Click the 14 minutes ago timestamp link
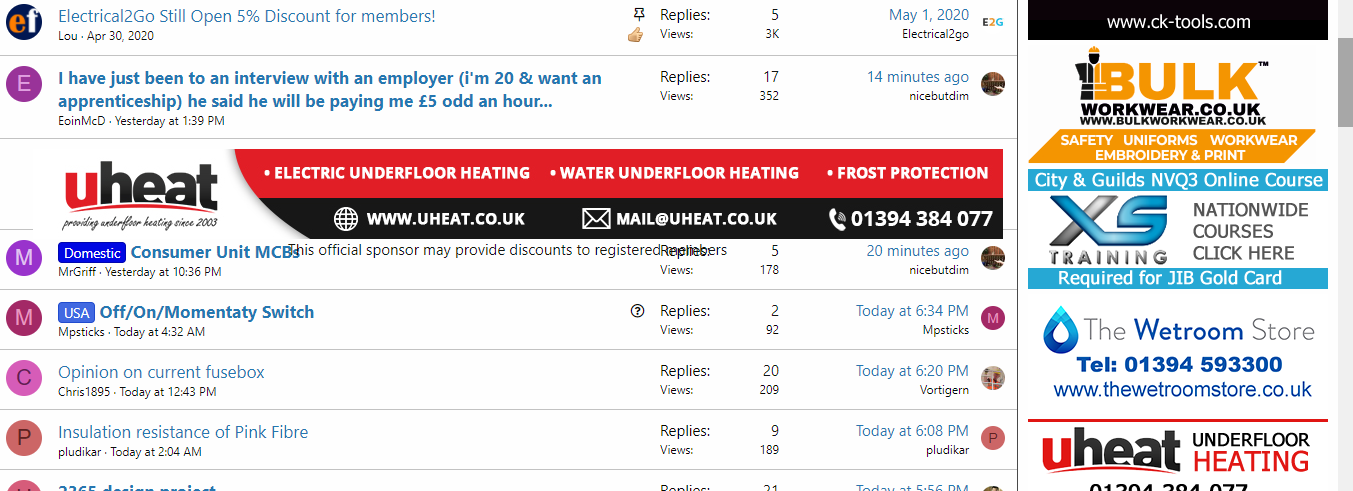The image size is (1353, 491). click(917, 76)
